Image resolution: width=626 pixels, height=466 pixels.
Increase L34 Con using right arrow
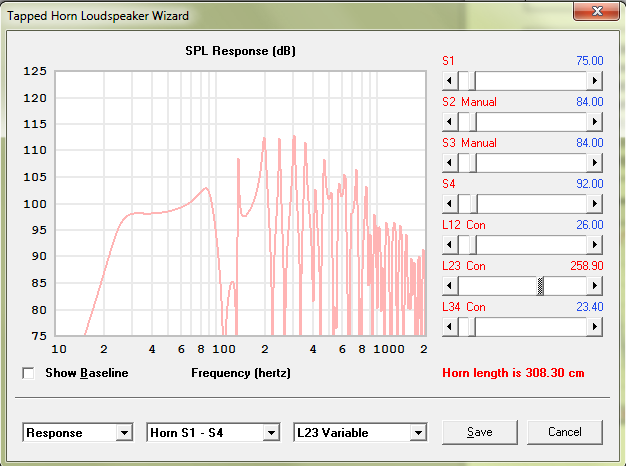594,327
